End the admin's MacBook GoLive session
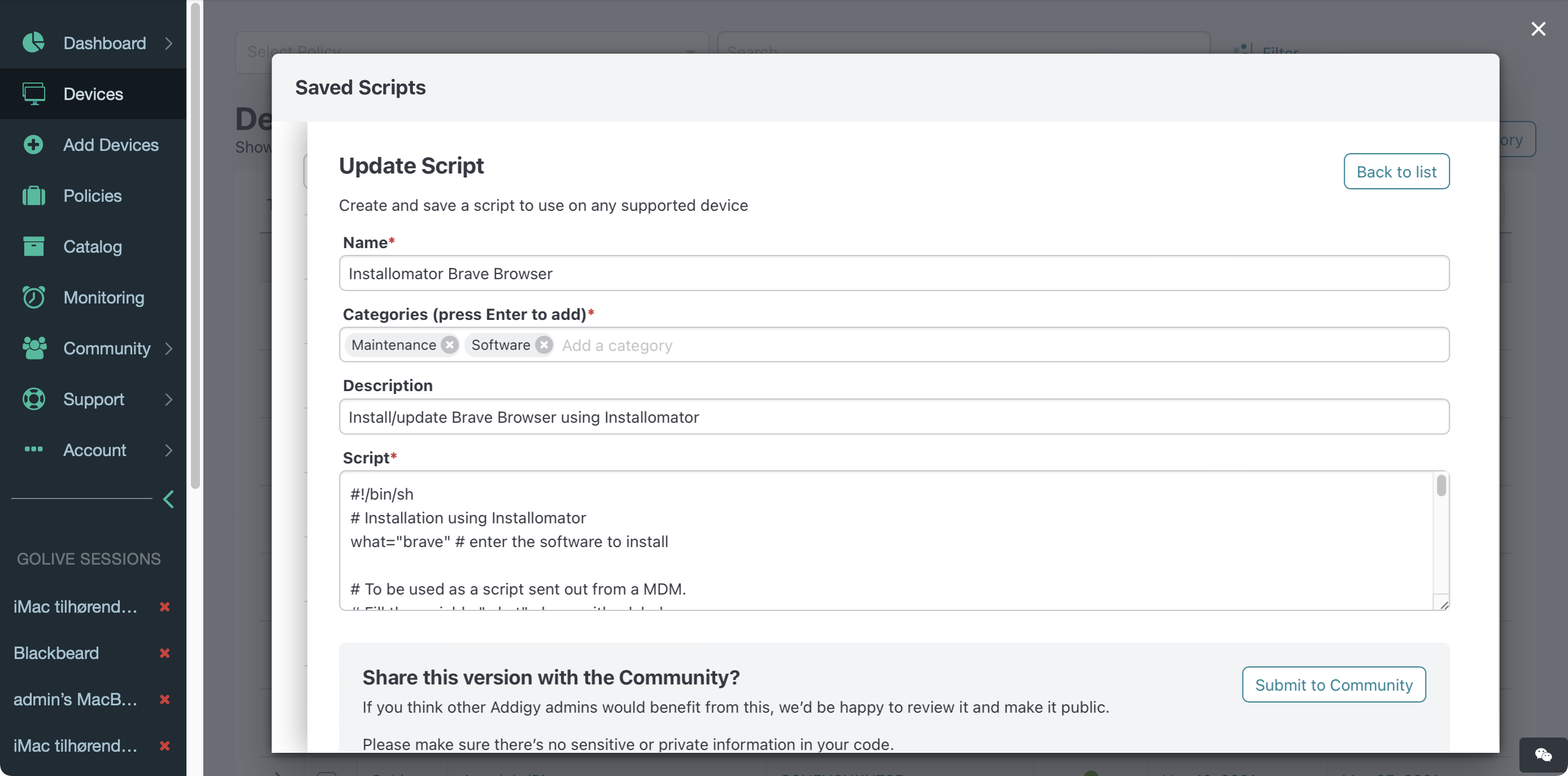 pyautogui.click(x=164, y=699)
